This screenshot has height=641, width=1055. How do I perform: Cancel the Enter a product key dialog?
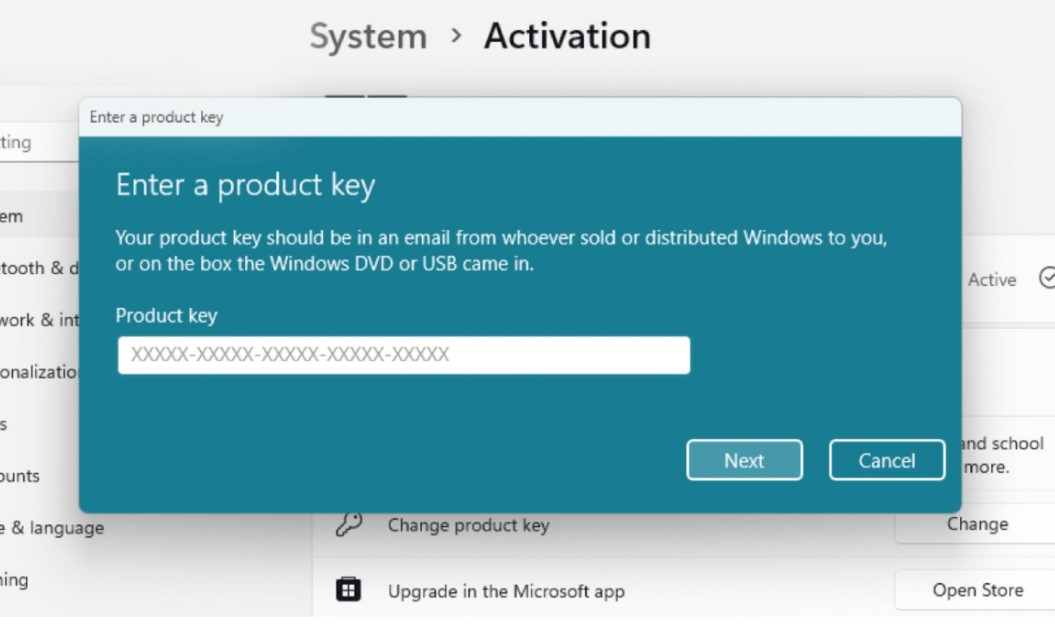pos(886,460)
